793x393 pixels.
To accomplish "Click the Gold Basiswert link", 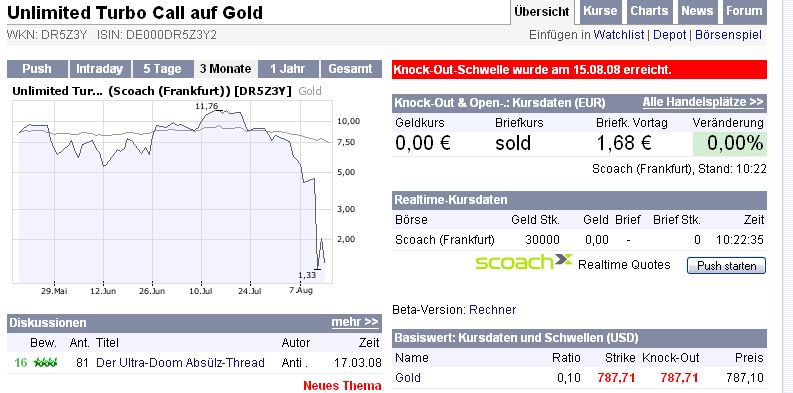I will tap(408, 378).
